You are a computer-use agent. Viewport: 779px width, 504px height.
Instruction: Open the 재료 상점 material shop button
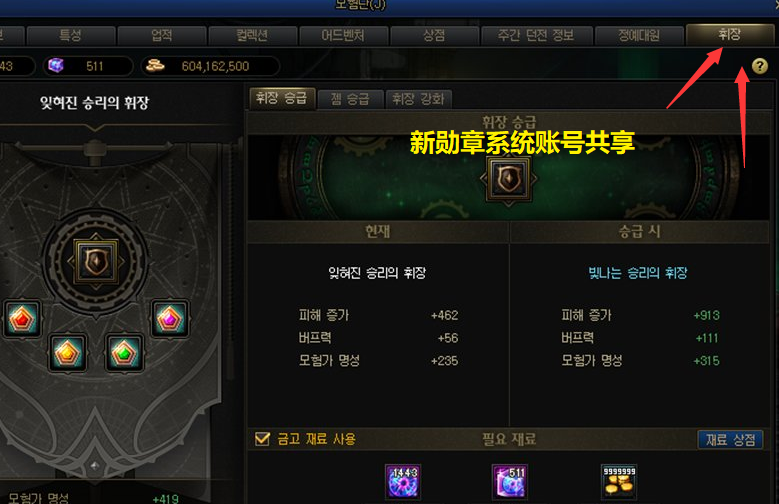click(x=730, y=439)
